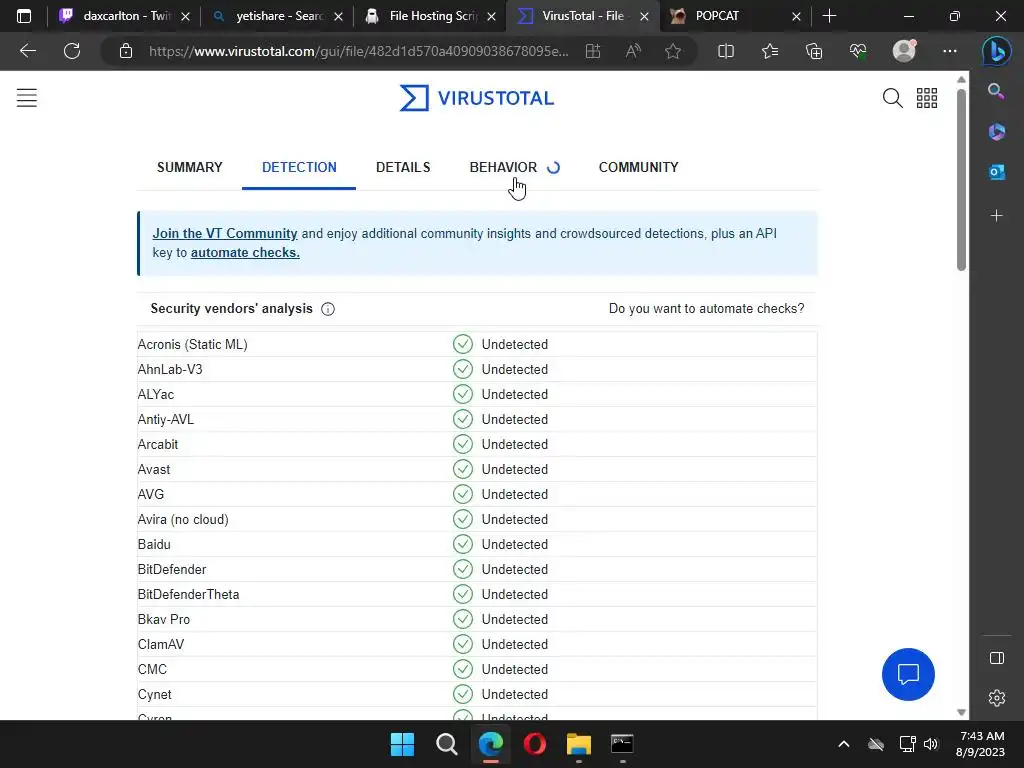Click the scrollbar down arrow
Image resolution: width=1024 pixels, height=768 pixels.
[961, 712]
